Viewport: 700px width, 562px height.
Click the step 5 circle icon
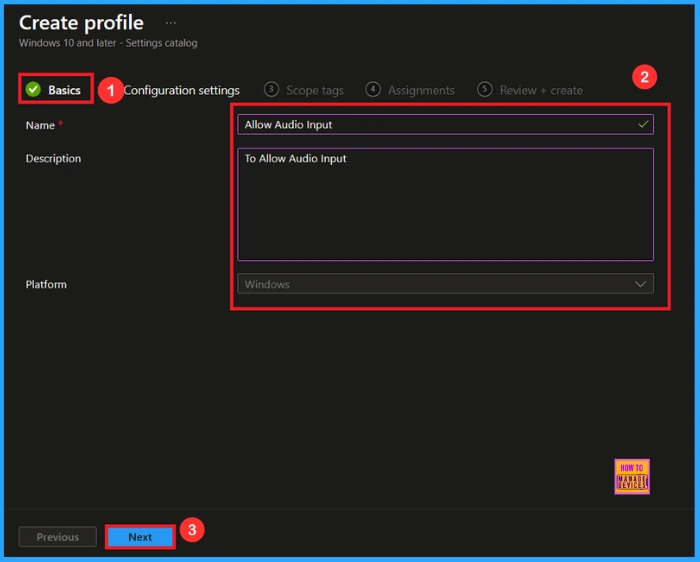[485, 90]
